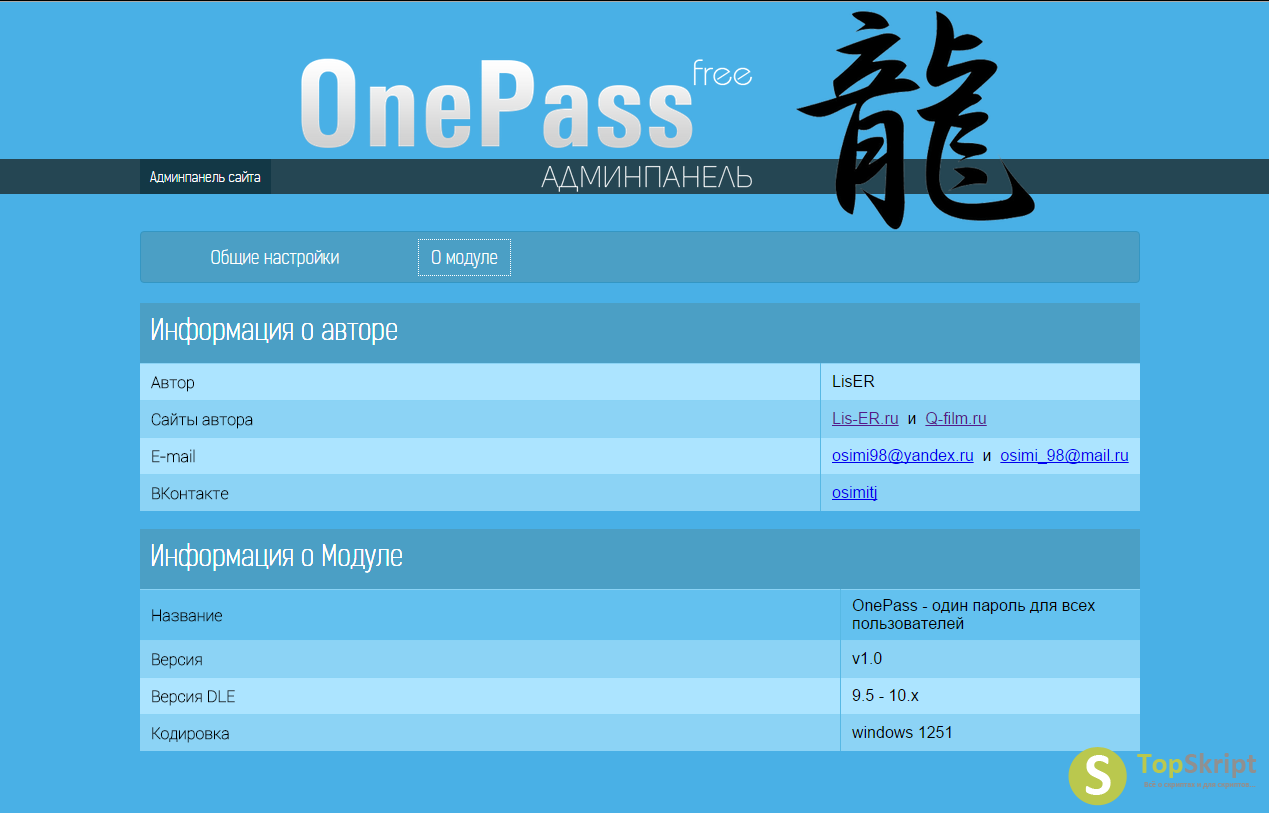
Task: Click the Кодировка row label
Action: click(x=190, y=734)
